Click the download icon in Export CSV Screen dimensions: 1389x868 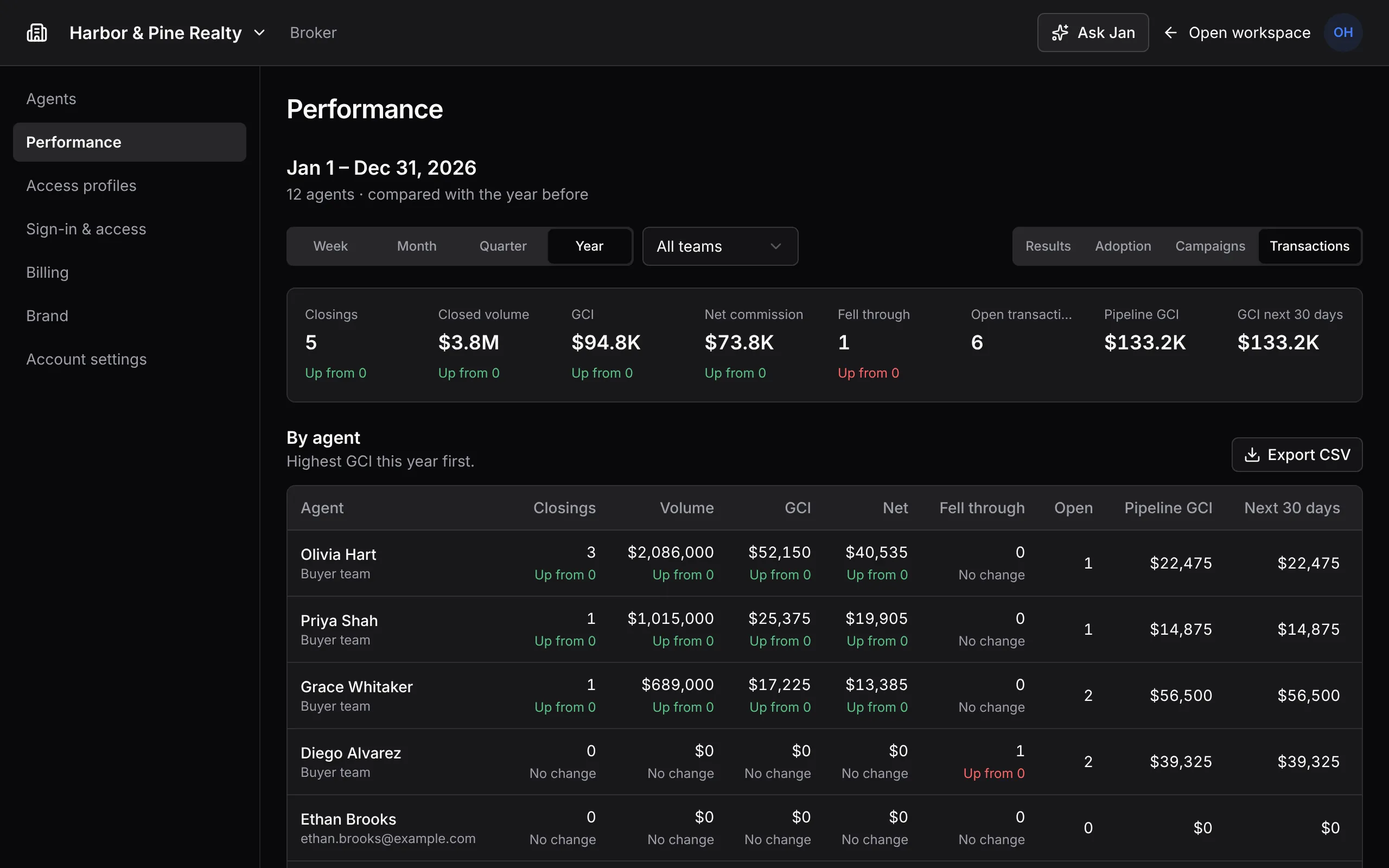(x=1252, y=455)
